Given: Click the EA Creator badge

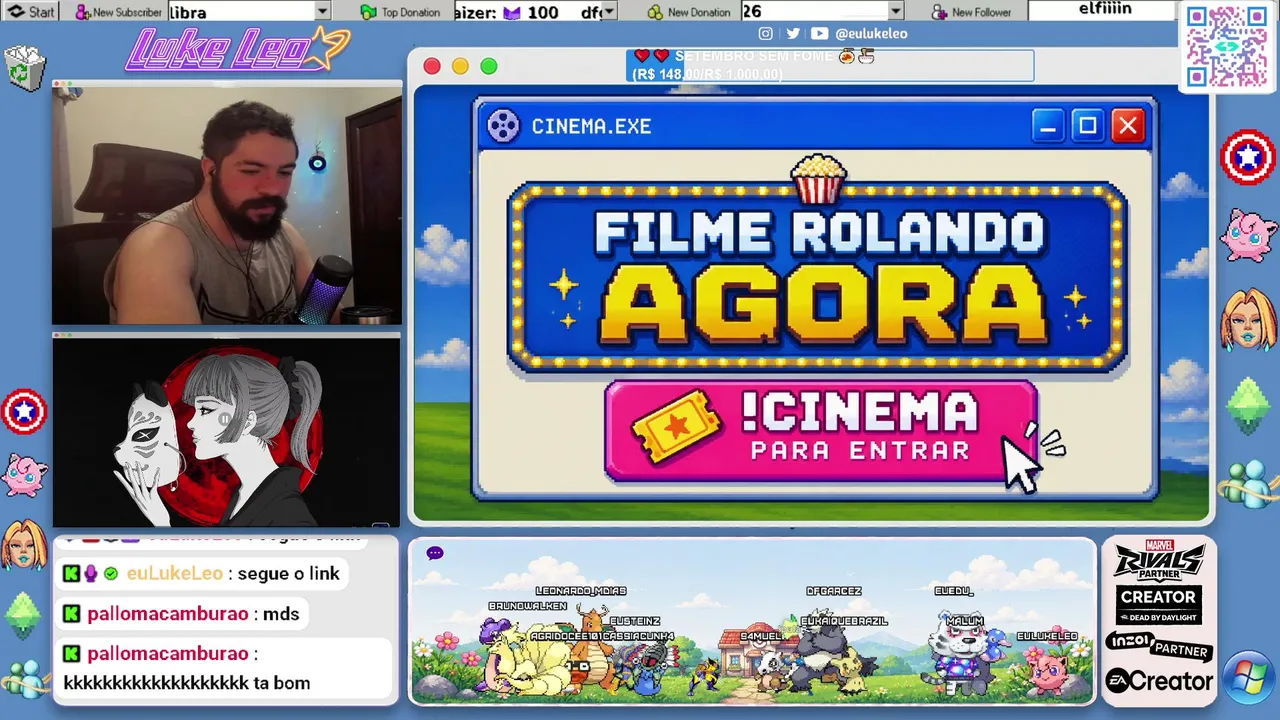Looking at the screenshot, I should pyautogui.click(x=1159, y=682).
